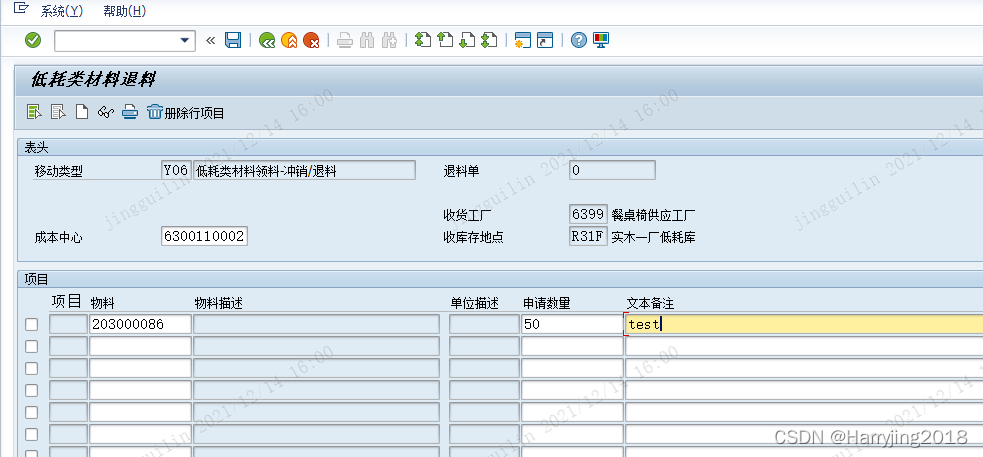Click first green list icon in application toolbar
This screenshot has width=983, height=457.
34,112
